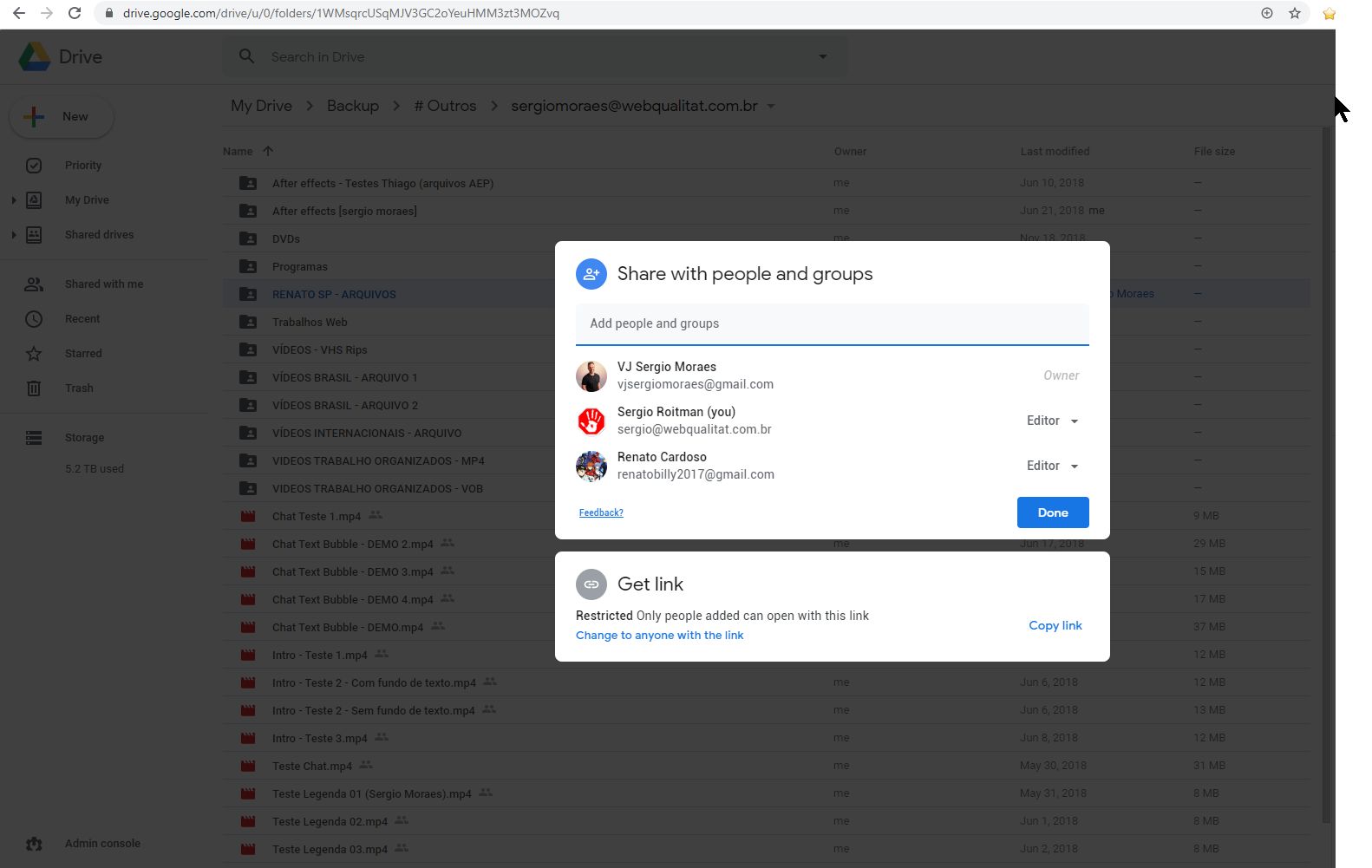Open the Trash icon in sidebar
This screenshot has width=1372, height=868.
tap(34, 388)
